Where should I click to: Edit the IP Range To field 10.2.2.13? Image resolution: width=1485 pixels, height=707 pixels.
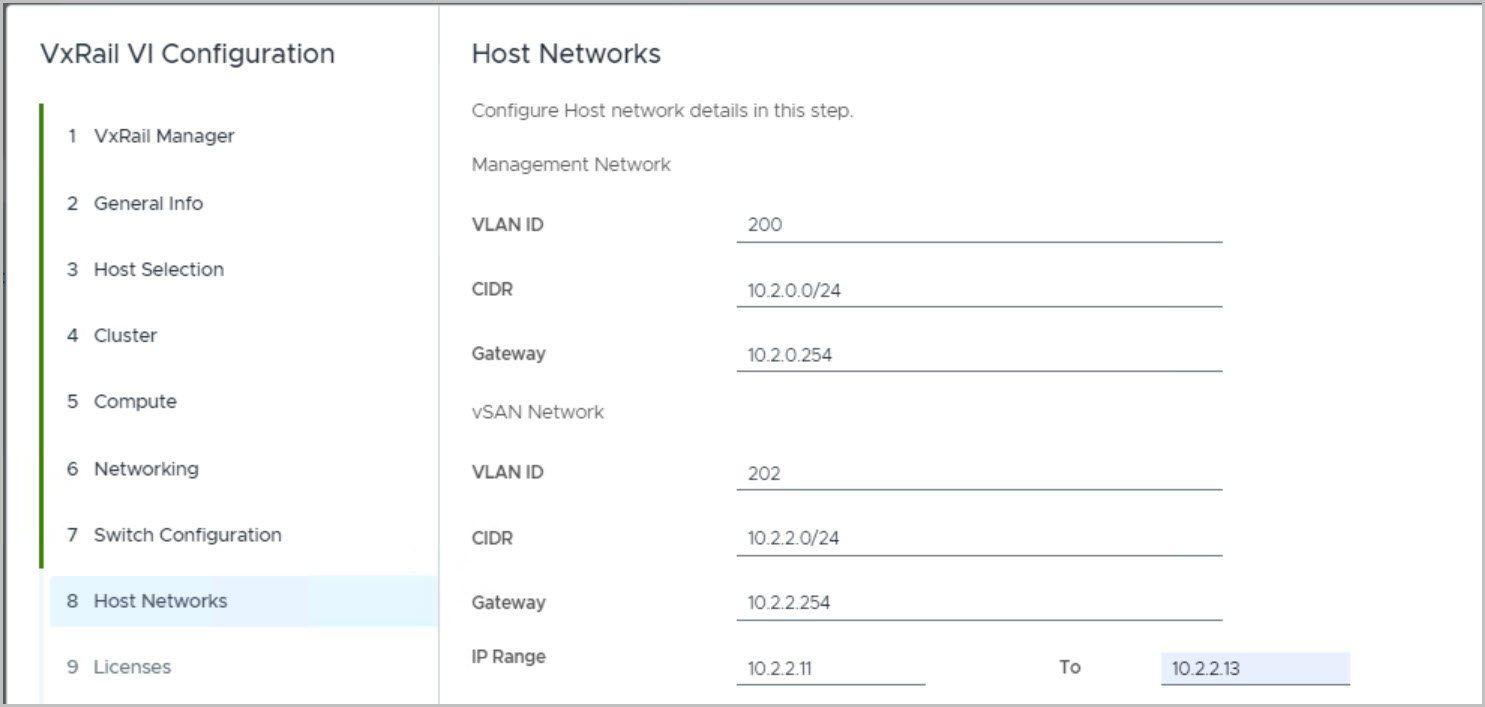tap(1255, 668)
